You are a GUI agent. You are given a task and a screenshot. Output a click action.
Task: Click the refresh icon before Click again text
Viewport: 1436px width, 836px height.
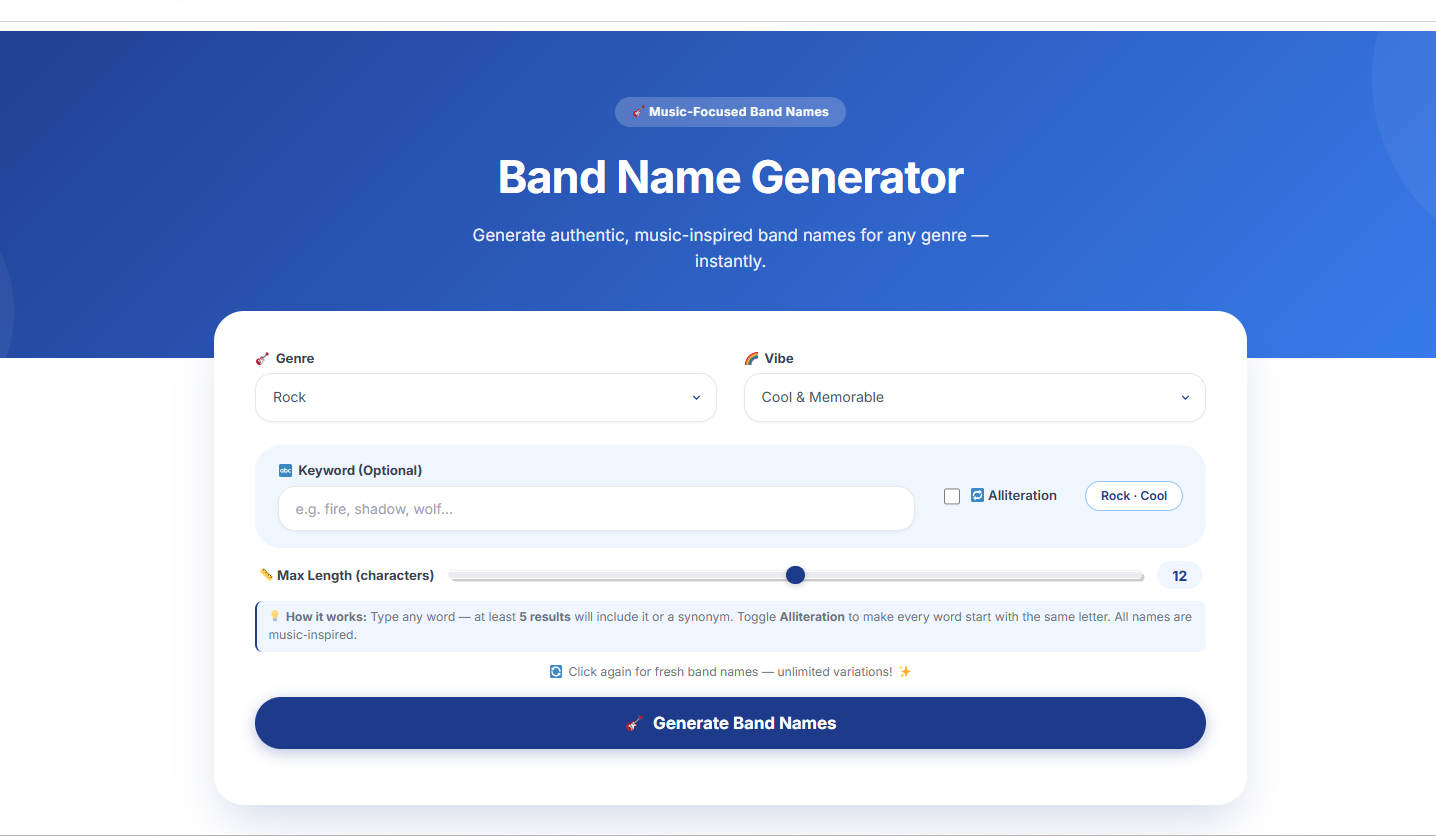[x=556, y=671]
